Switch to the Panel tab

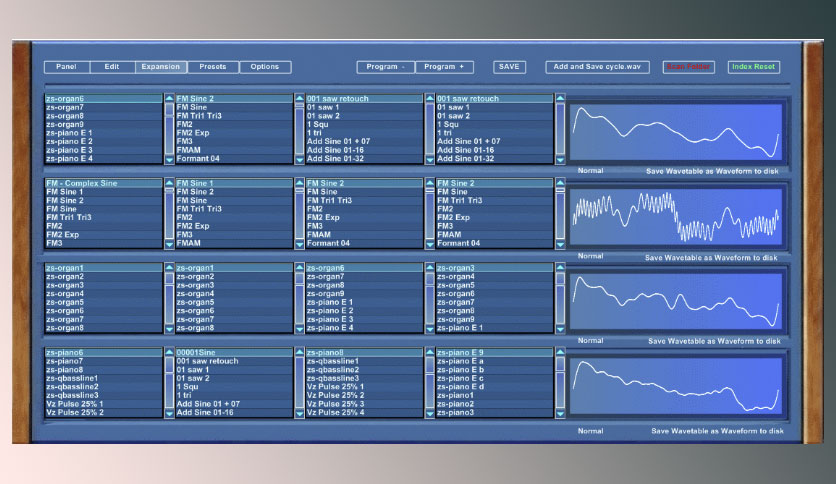pyautogui.click(x=67, y=67)
